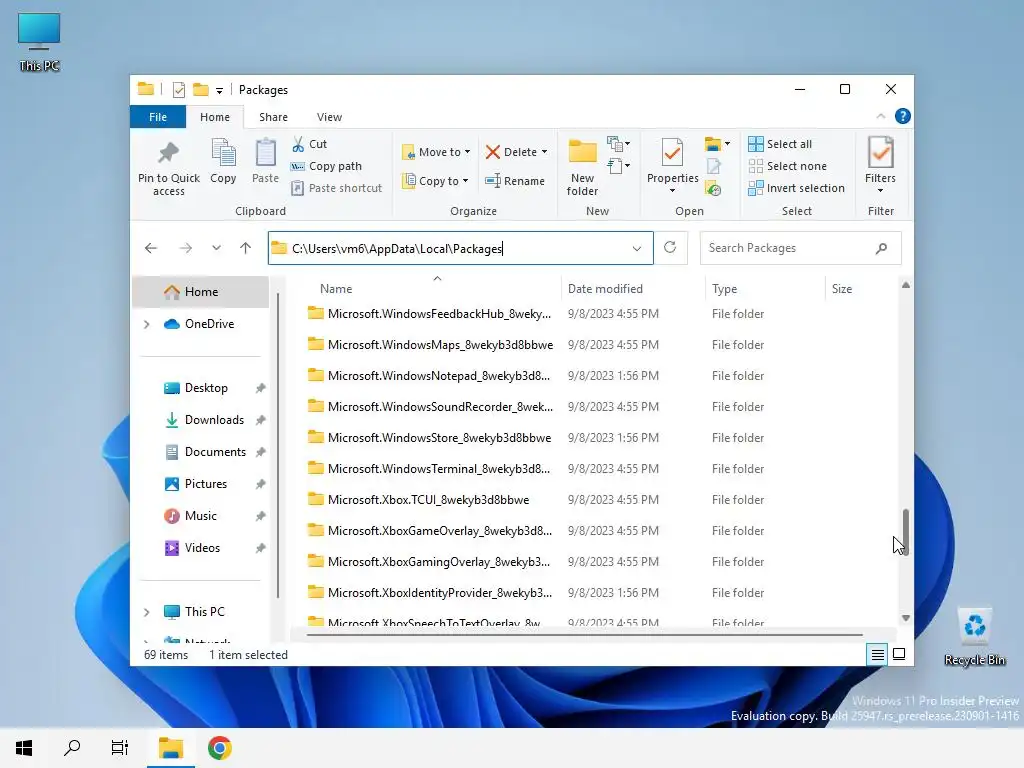Click the History icon in Open group
The height and width of the screenshot is (768, 1024).
tap(713, 189)
